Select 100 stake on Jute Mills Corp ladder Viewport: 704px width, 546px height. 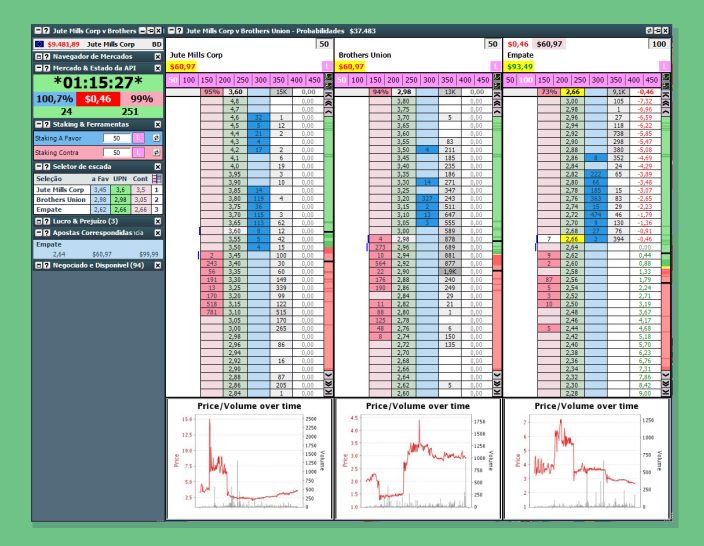click(189, 80)
